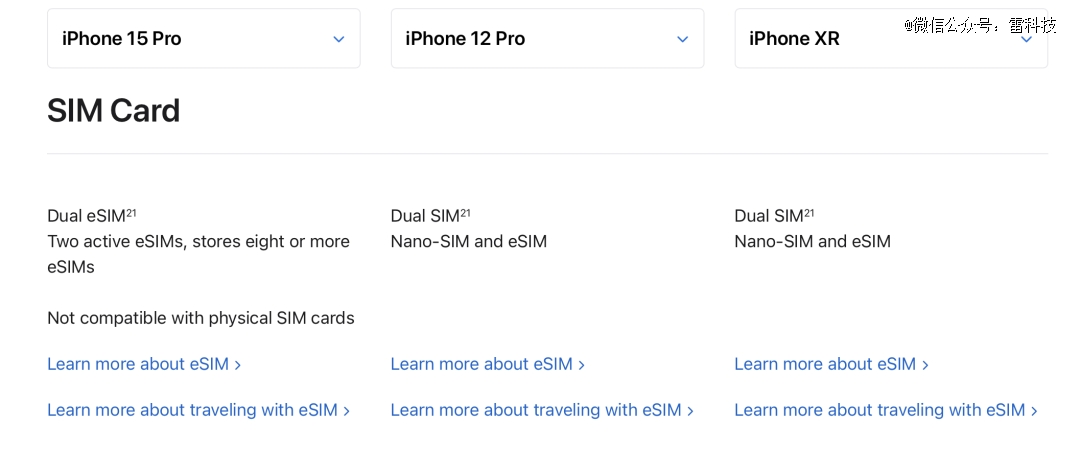Screen dimensions: 1080x475
Task: Follow 'Learn more about eSIM' under iPhone 12 Pro
Action: [488, 364]
